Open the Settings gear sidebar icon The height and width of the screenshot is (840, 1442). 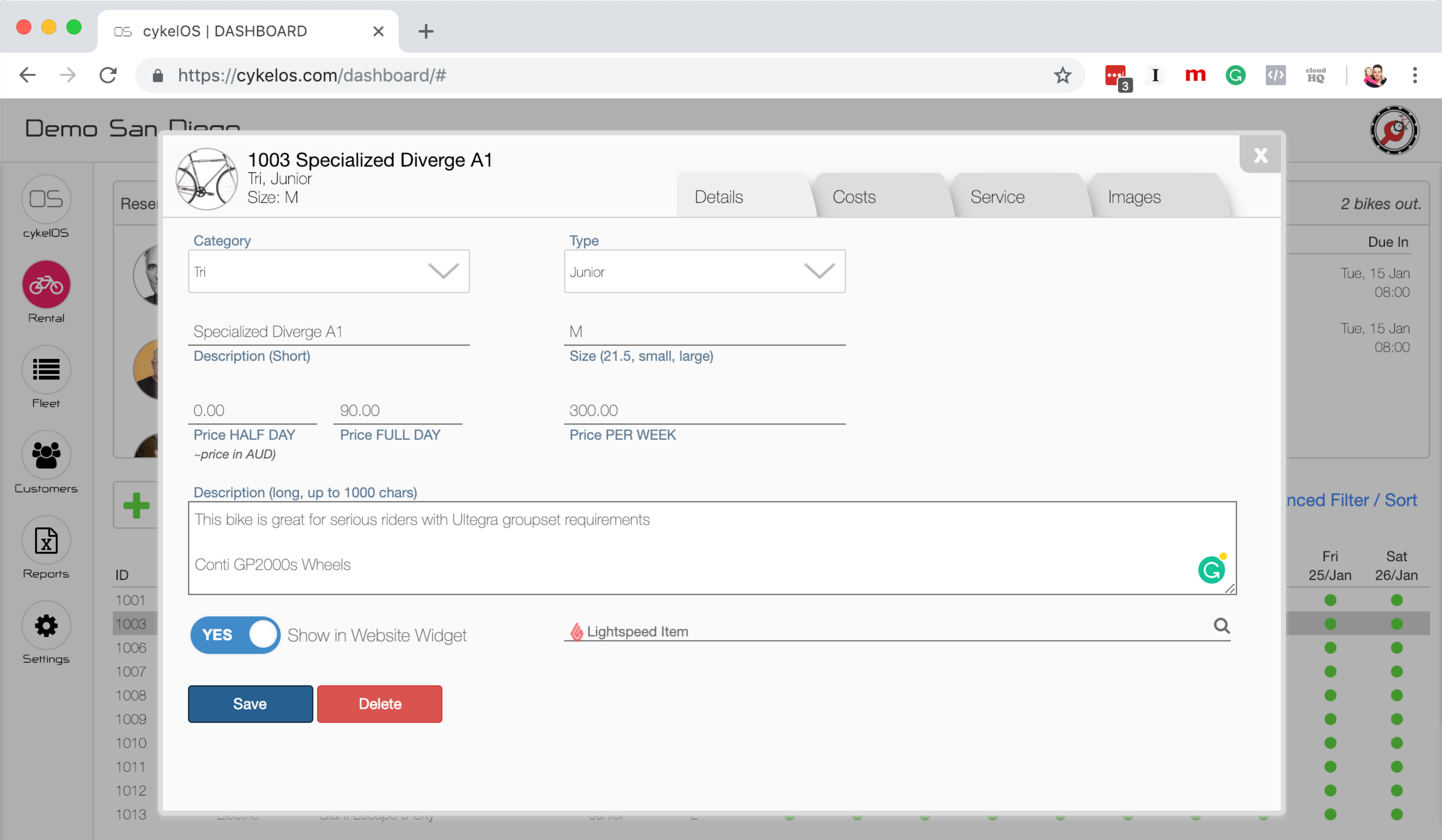(x=46, y=625)
